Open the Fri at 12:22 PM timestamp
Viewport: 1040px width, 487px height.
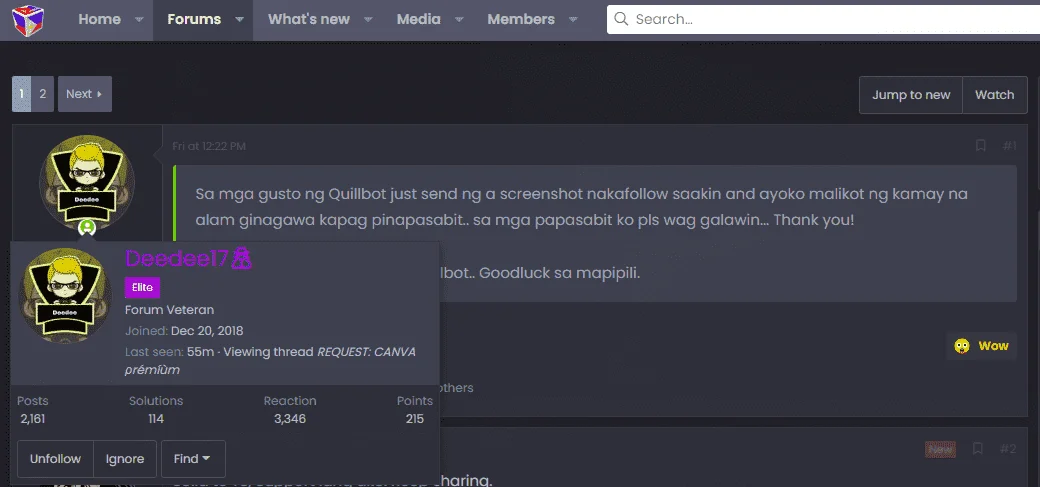click(209, 146)
